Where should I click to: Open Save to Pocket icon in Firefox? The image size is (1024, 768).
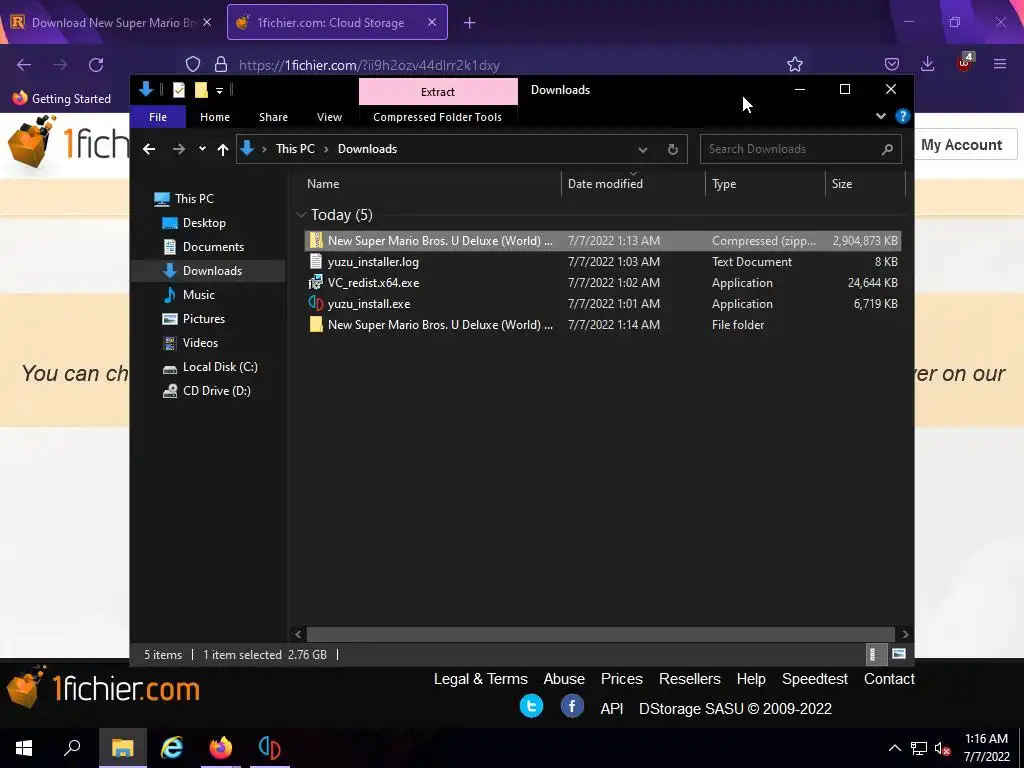point(891,64)
